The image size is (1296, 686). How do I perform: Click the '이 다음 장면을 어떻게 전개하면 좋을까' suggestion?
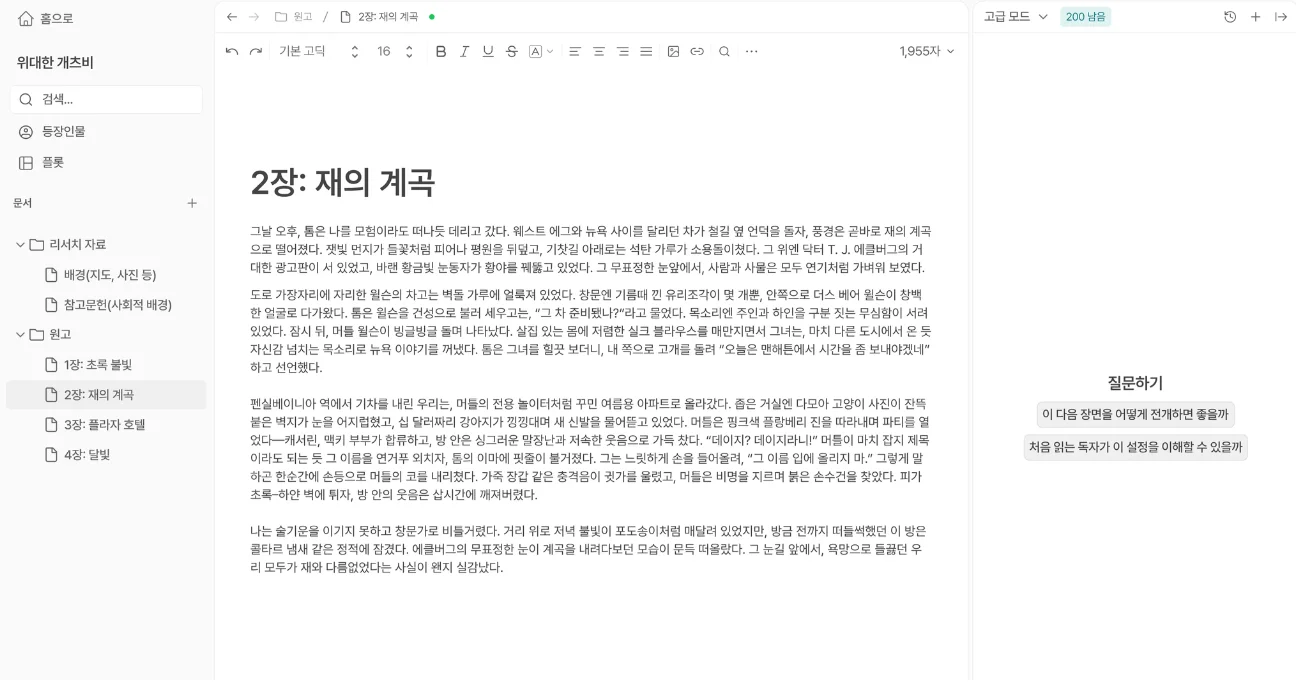(x=1135, y=414)
